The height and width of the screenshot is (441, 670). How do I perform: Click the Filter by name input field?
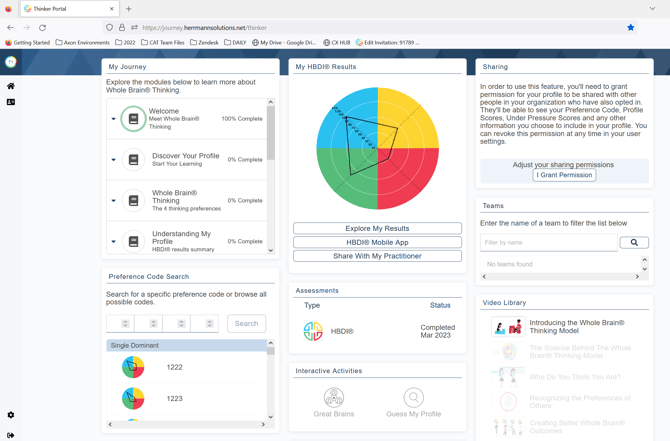click(549, 243)
